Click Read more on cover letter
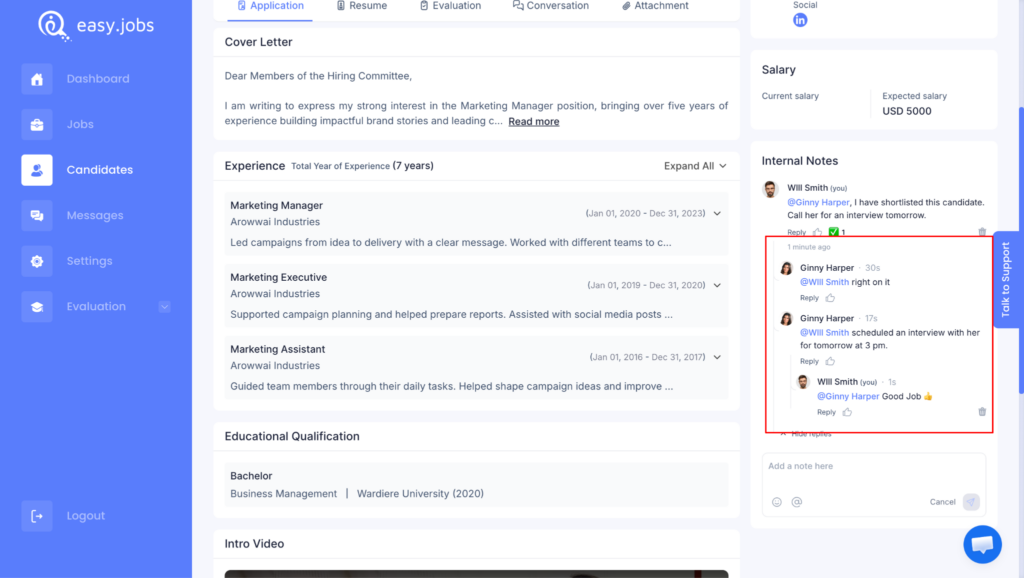Viewport: 1024px width, 578px height. [534, 121]
